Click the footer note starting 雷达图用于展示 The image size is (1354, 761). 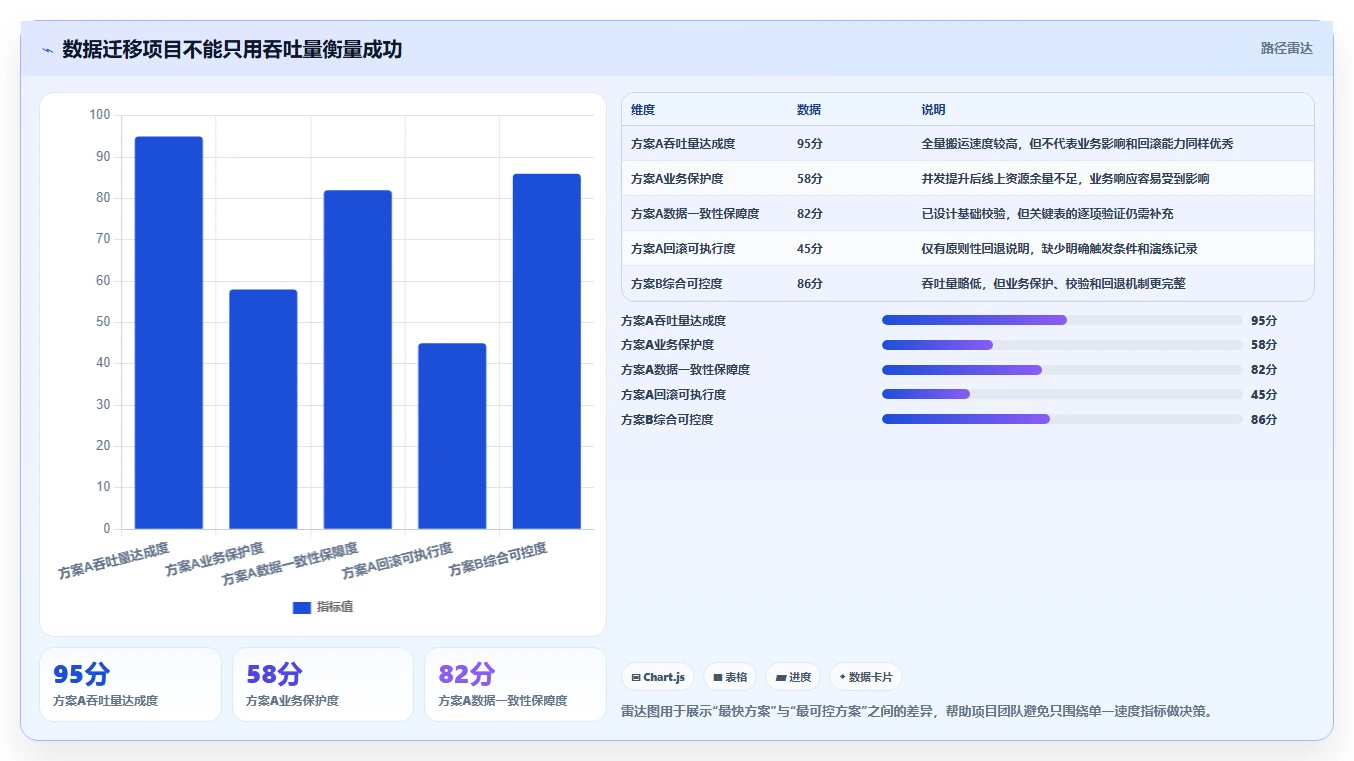tap(917, 711)
